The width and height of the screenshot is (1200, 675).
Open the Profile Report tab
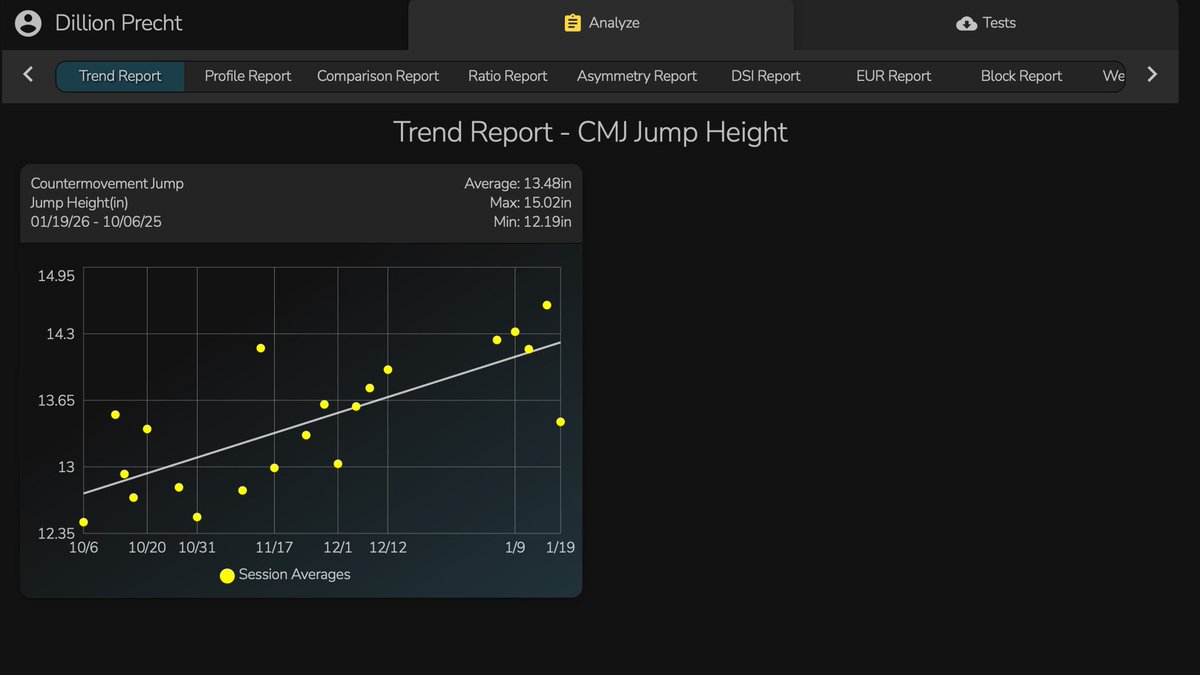pyautogui.click(x=248, y=76)
